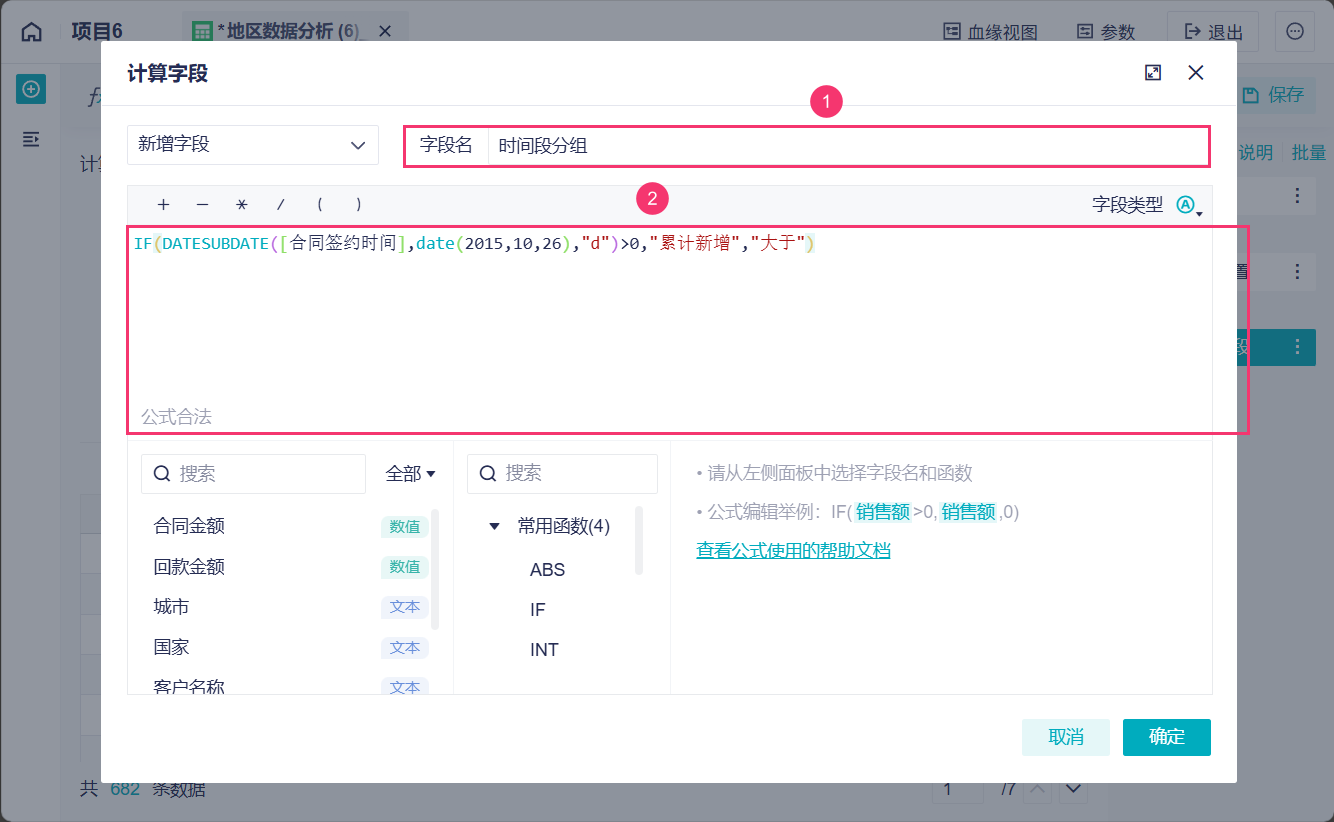This screenshot has width=1334, height=822.
Task: Insert the plus operator from formula toolbar
Action: tap(162, 204)
